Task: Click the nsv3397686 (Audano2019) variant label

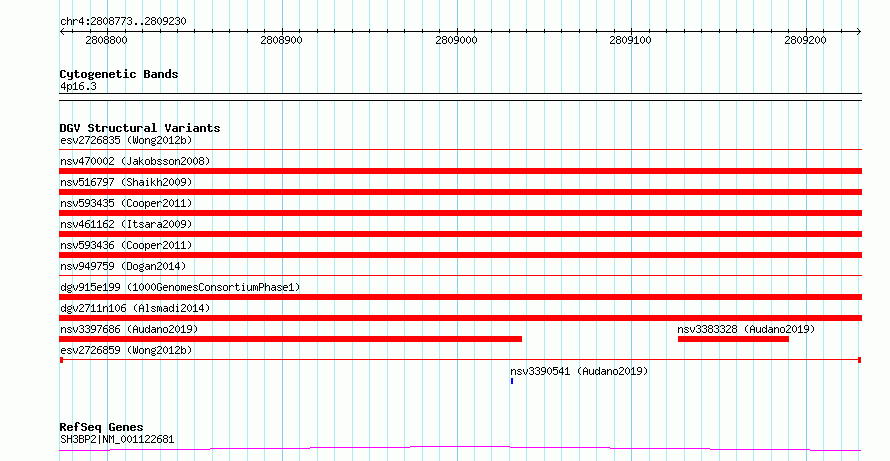Action: [129, 329]
